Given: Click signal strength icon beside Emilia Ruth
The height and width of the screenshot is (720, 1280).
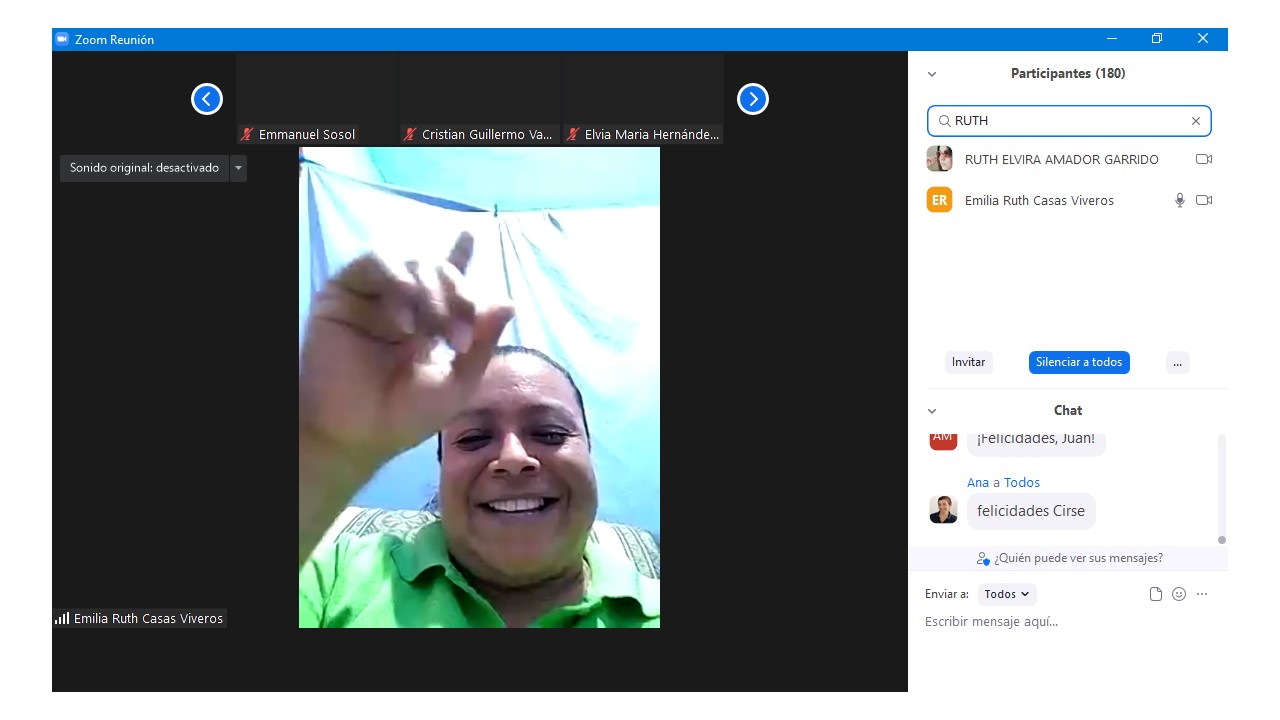Looking at the screenshot, I should [62, 619].
